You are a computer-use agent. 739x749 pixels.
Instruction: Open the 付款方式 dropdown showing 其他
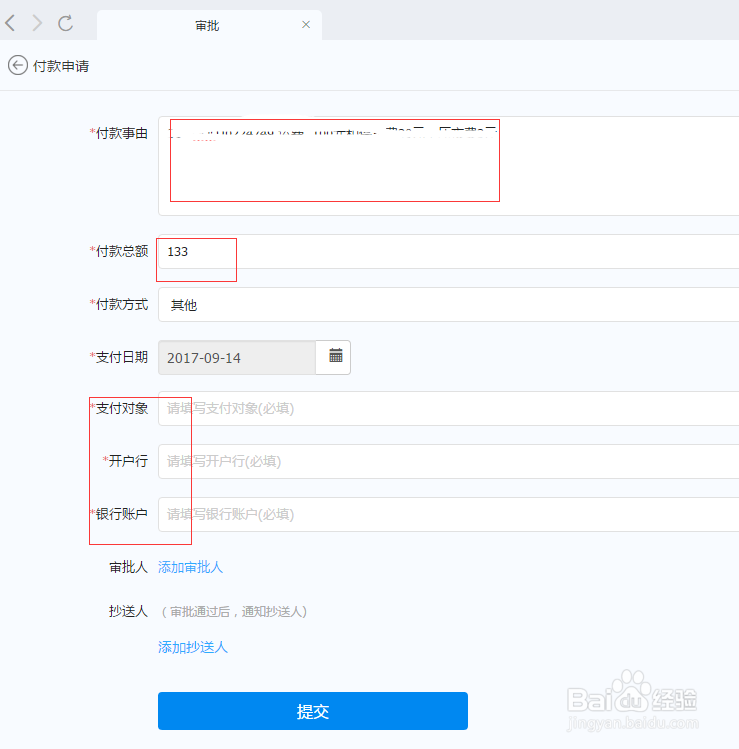pos(448,305)
